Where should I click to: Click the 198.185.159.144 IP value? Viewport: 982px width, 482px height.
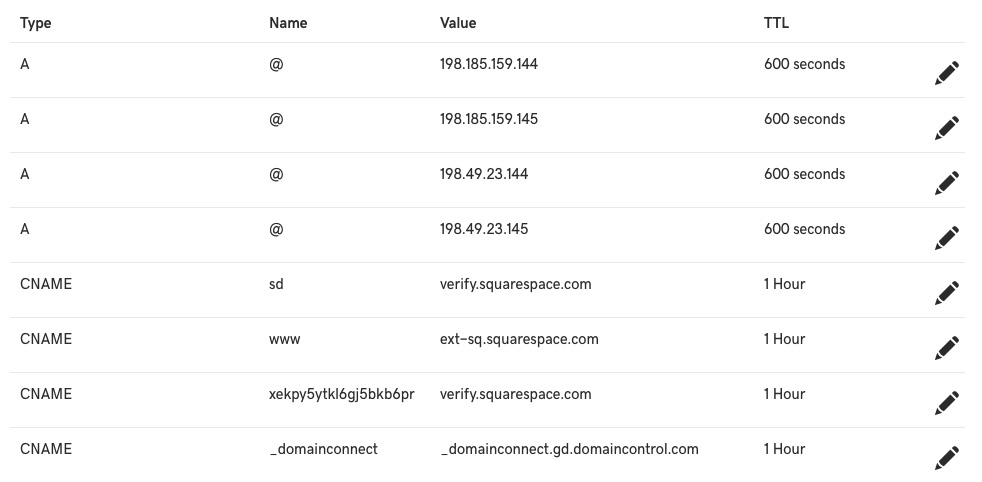489,64
